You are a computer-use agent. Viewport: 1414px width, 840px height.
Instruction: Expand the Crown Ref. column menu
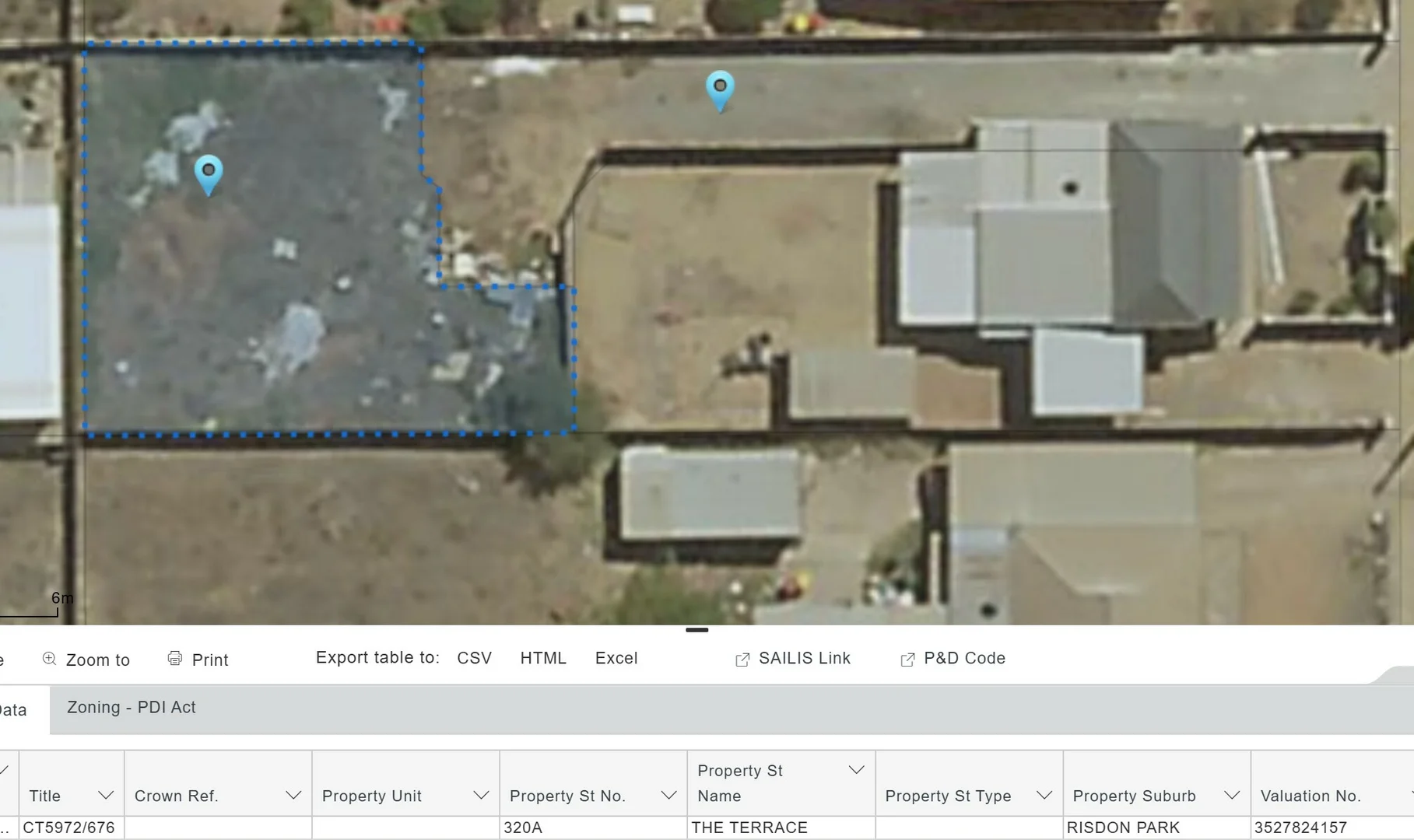coord(293,795)
